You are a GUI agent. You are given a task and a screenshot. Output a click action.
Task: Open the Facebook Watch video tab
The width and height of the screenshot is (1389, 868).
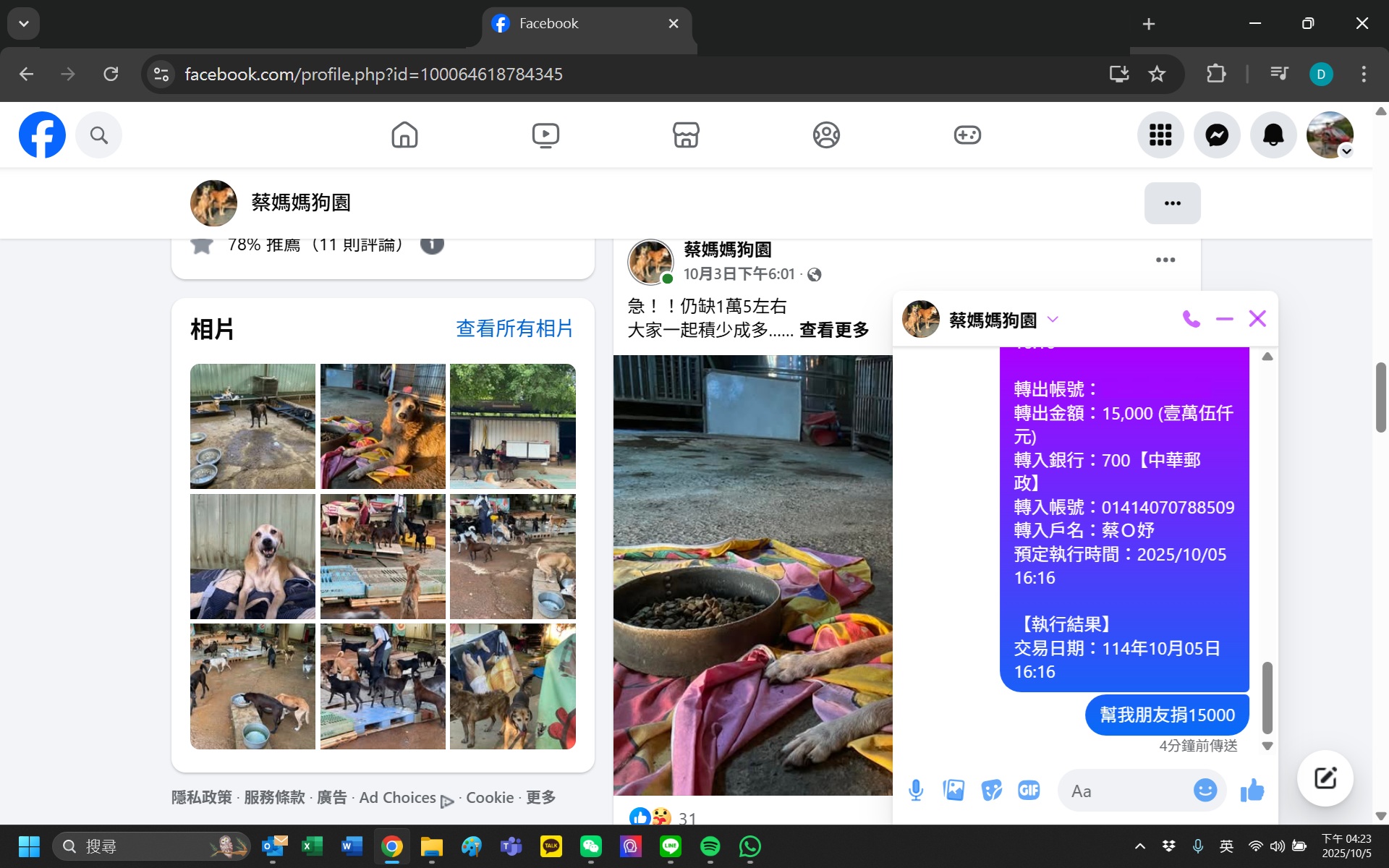click(545, 135)
